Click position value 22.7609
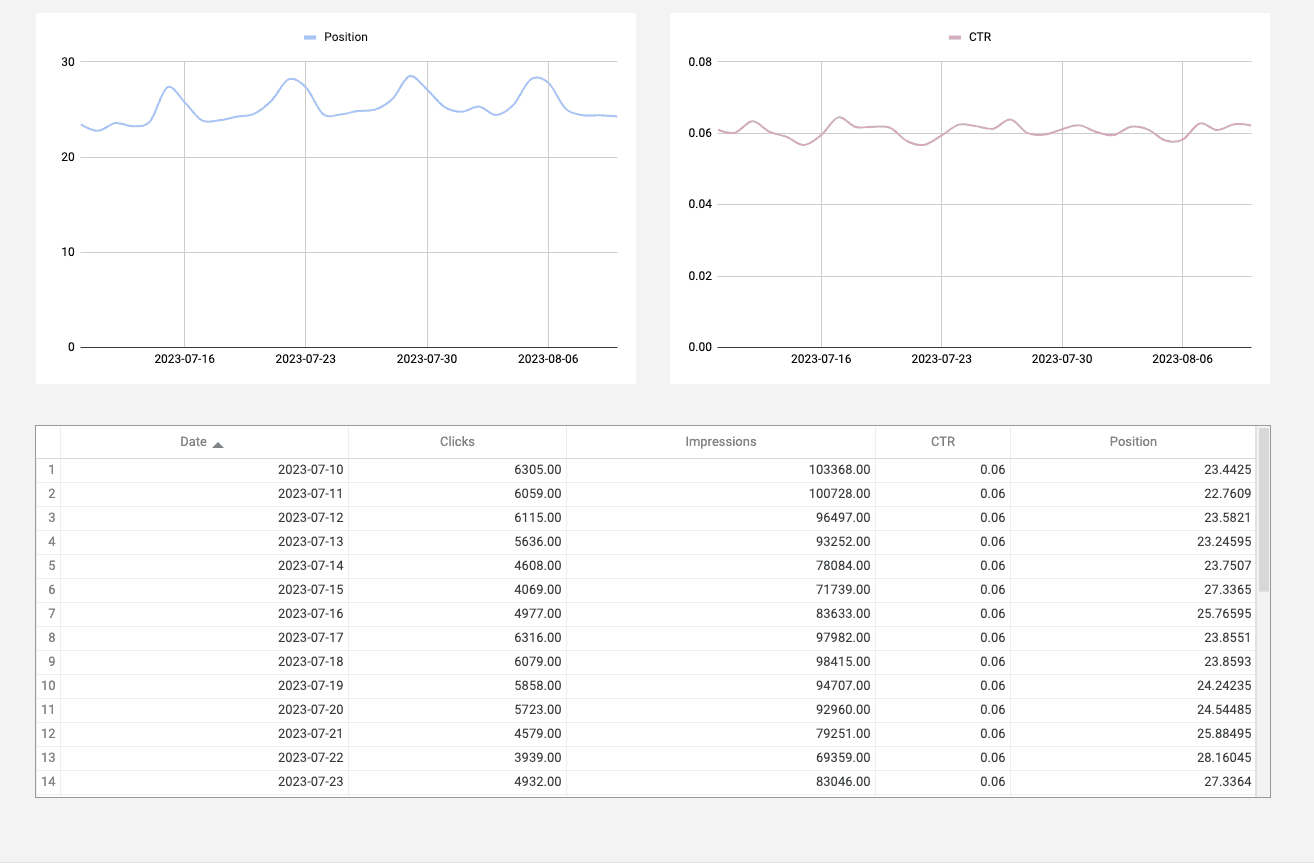The image size is (1314, 865). [x=1229, y=493]
